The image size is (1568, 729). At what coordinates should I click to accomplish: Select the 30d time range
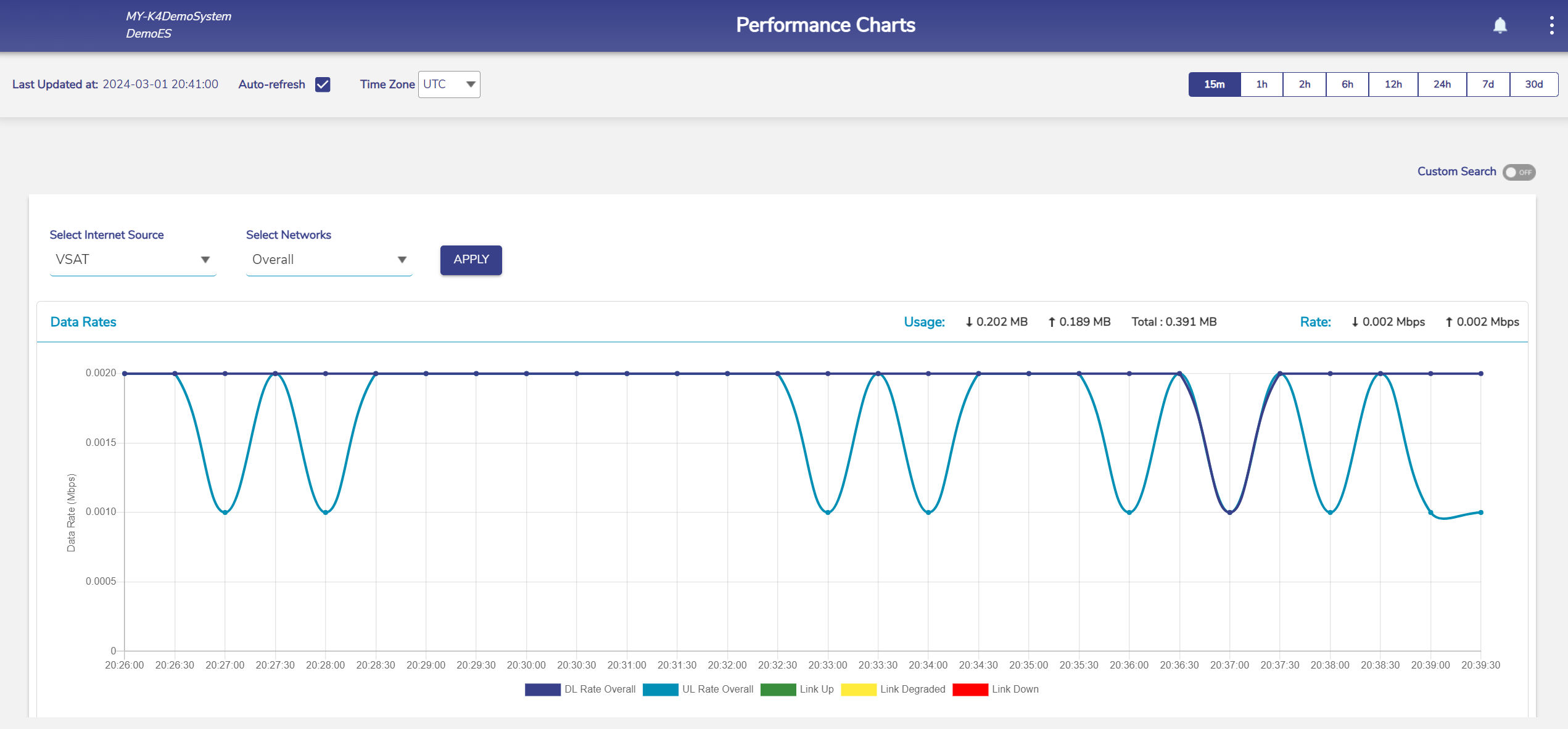1533,84
